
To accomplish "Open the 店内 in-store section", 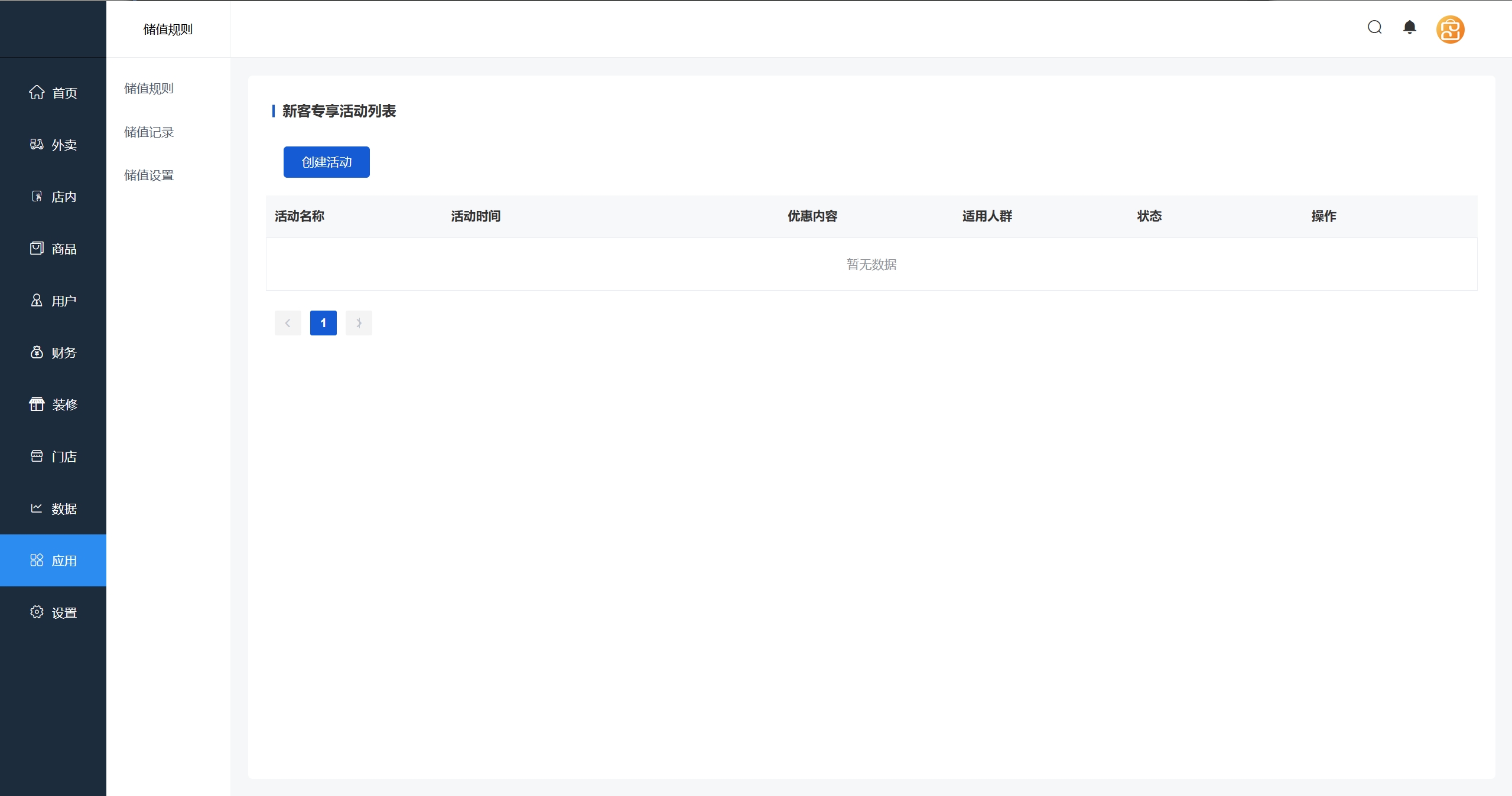I will 53,197.
